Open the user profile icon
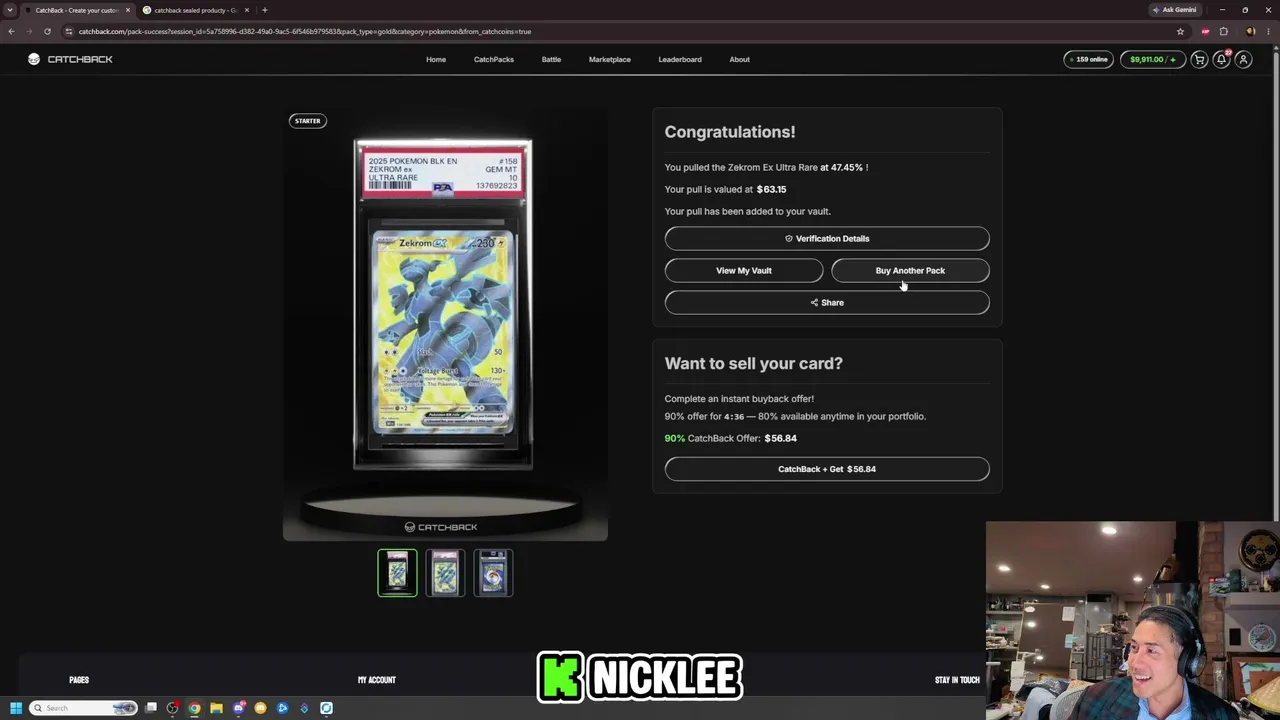 [x=1243, y=59]
